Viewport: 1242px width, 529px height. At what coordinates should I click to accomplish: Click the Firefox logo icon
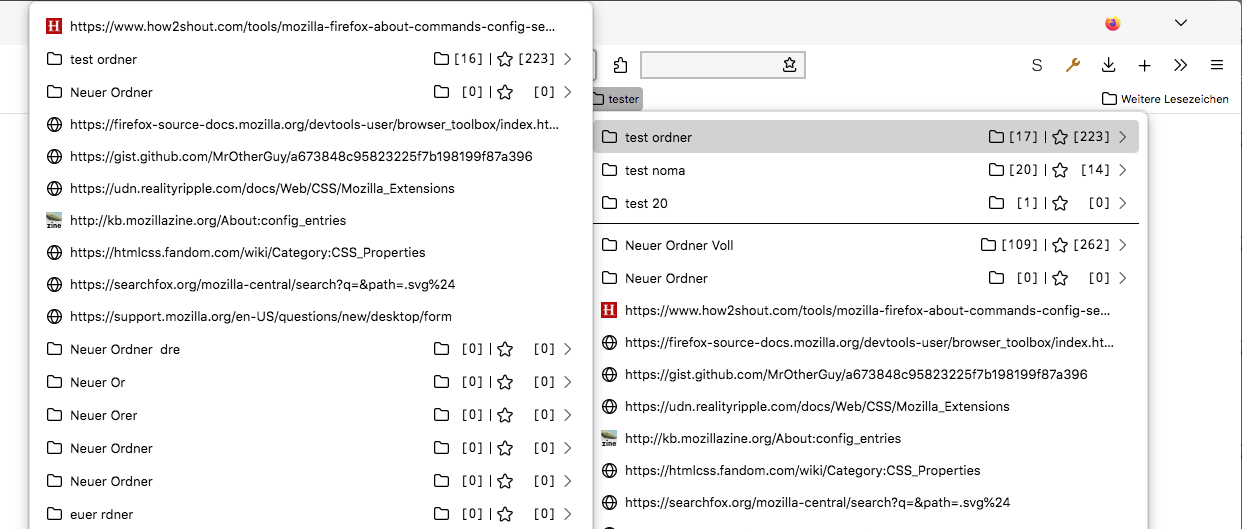(x=1113, y=23)
